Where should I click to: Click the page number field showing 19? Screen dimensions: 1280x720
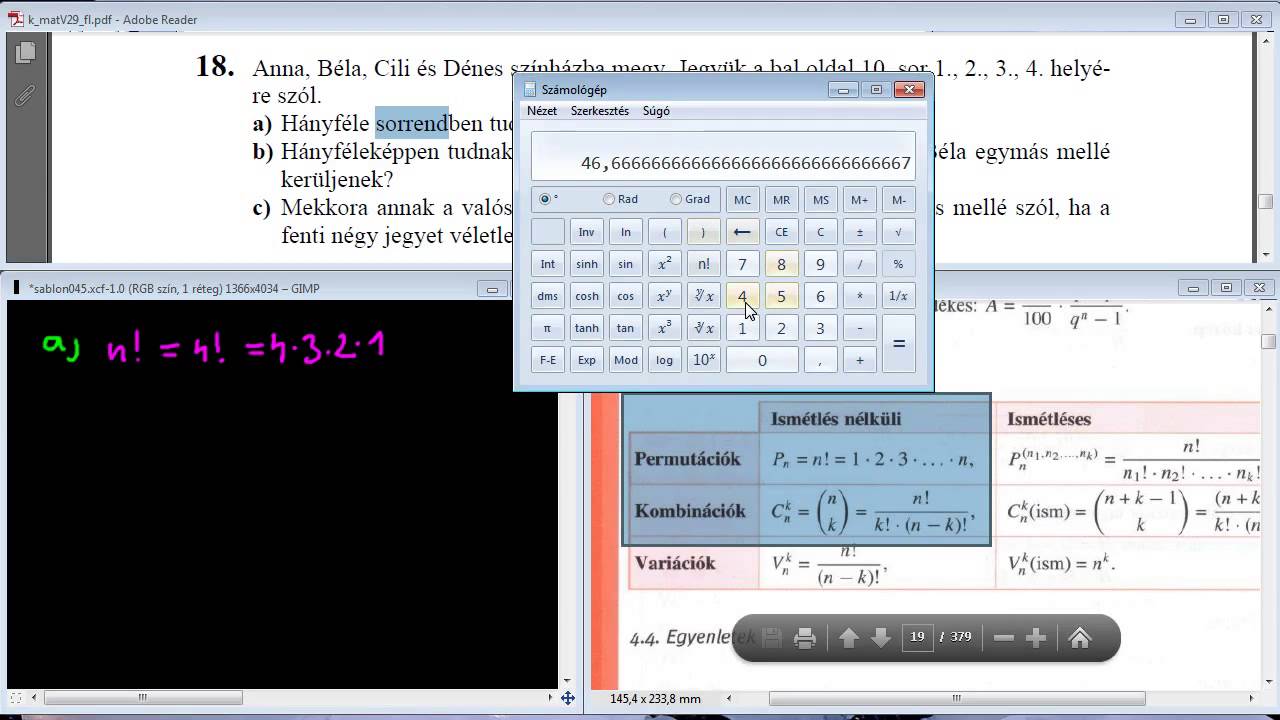[x=917, y=637]
